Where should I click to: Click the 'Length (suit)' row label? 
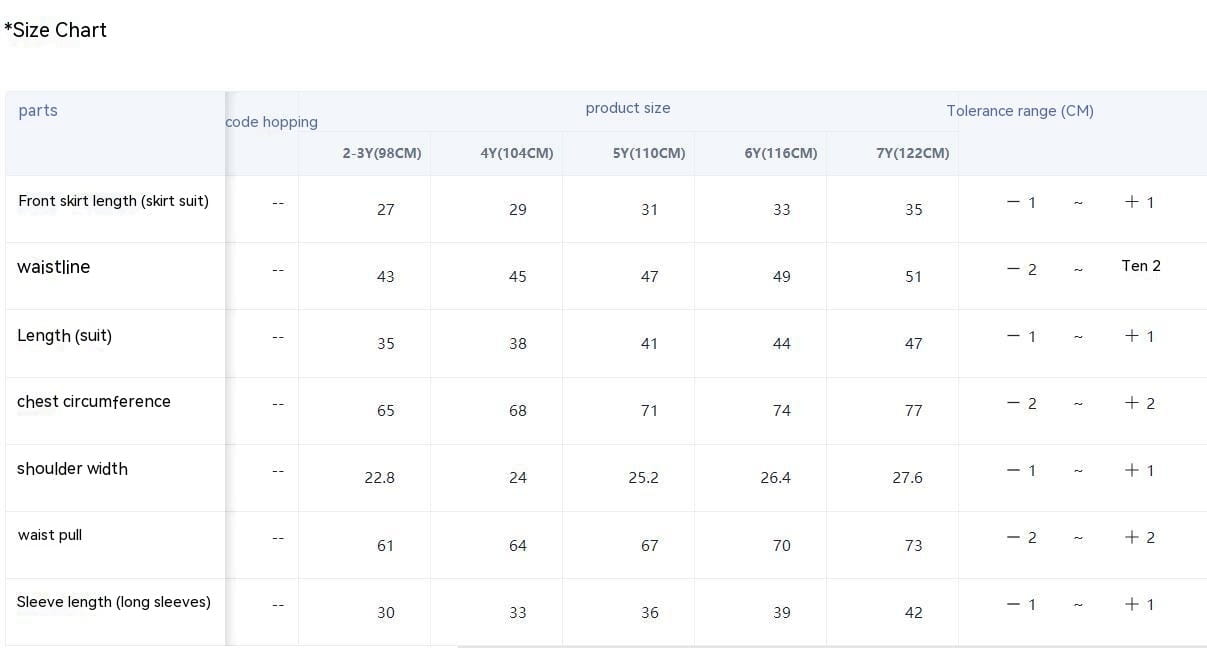click(64, 336)
